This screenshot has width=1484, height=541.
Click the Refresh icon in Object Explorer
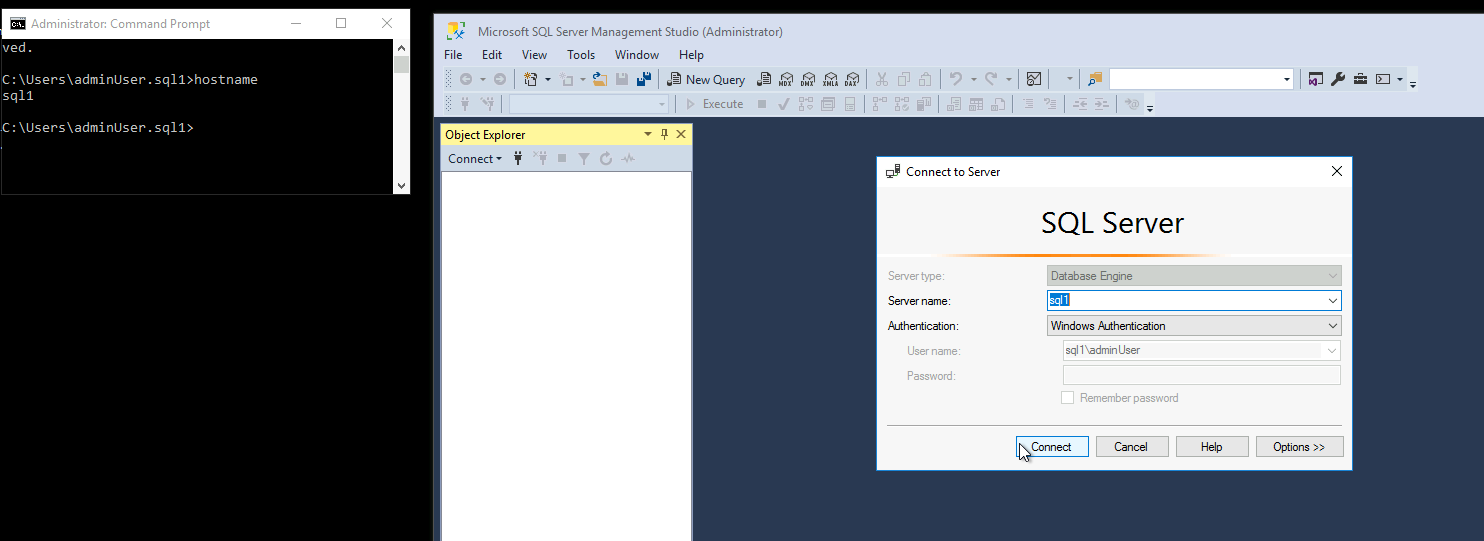606,158
